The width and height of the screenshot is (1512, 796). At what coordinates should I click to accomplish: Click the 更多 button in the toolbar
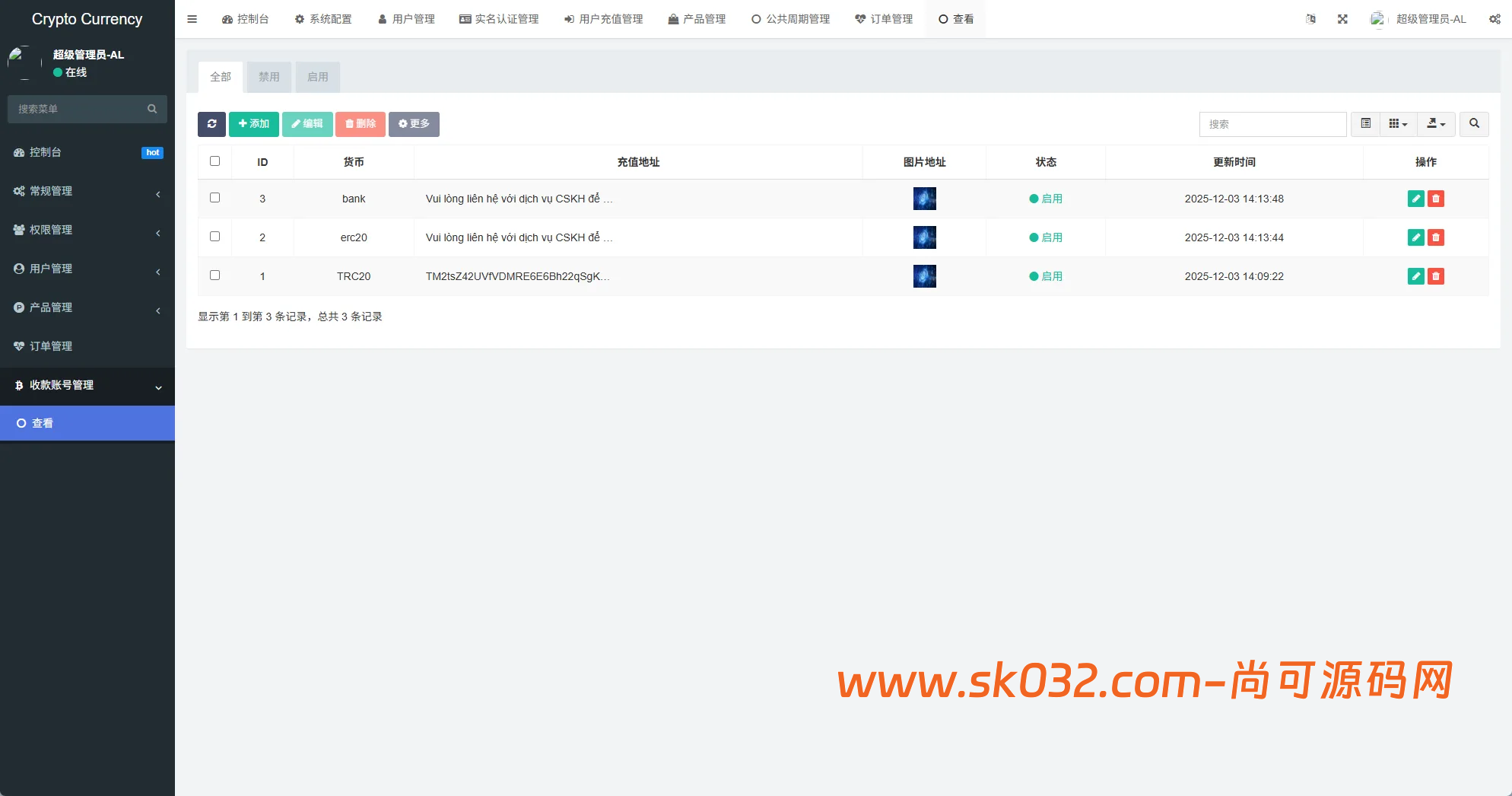click(414, 124)
